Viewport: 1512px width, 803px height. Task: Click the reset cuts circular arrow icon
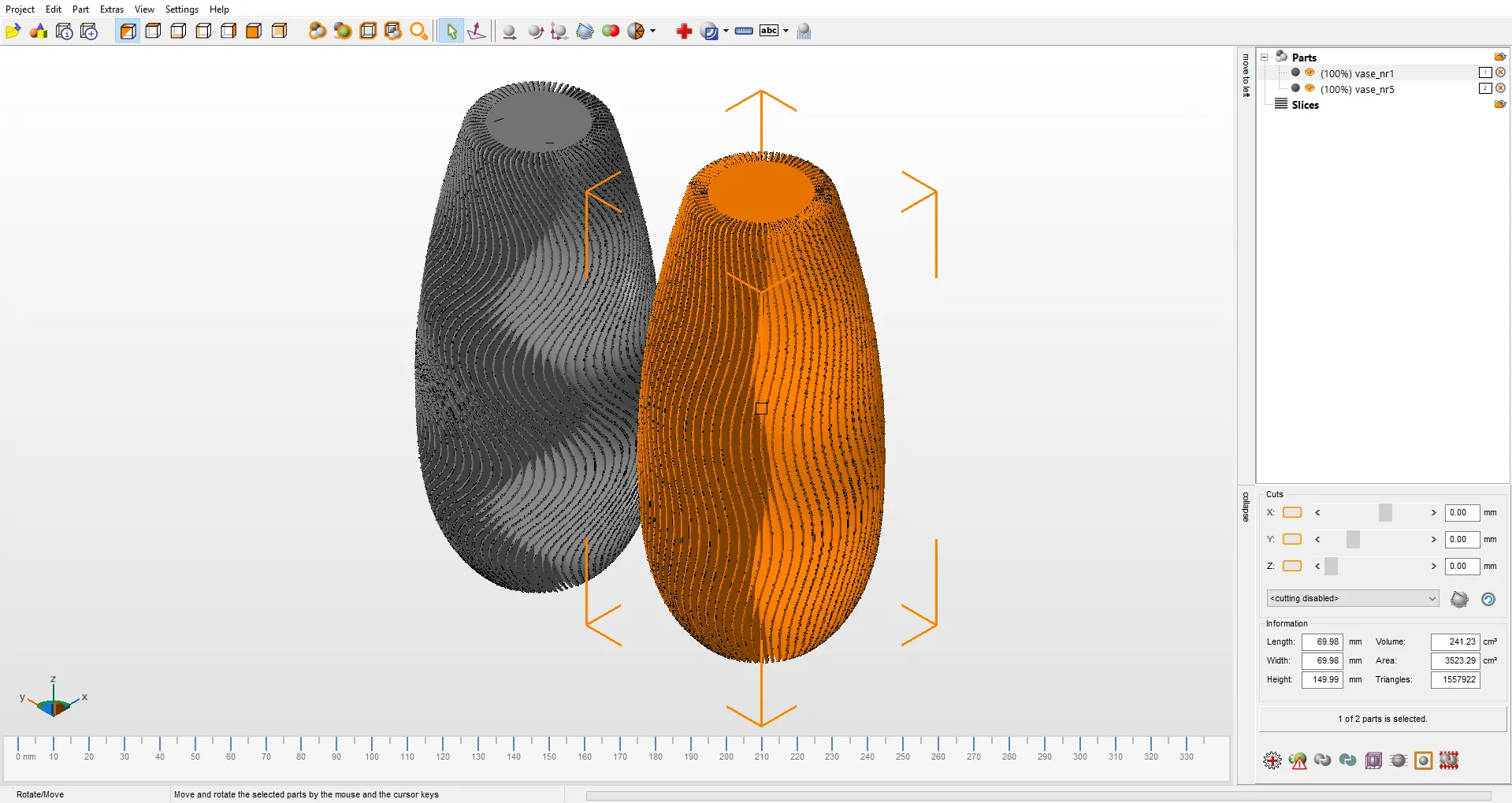pos(1488,599)
